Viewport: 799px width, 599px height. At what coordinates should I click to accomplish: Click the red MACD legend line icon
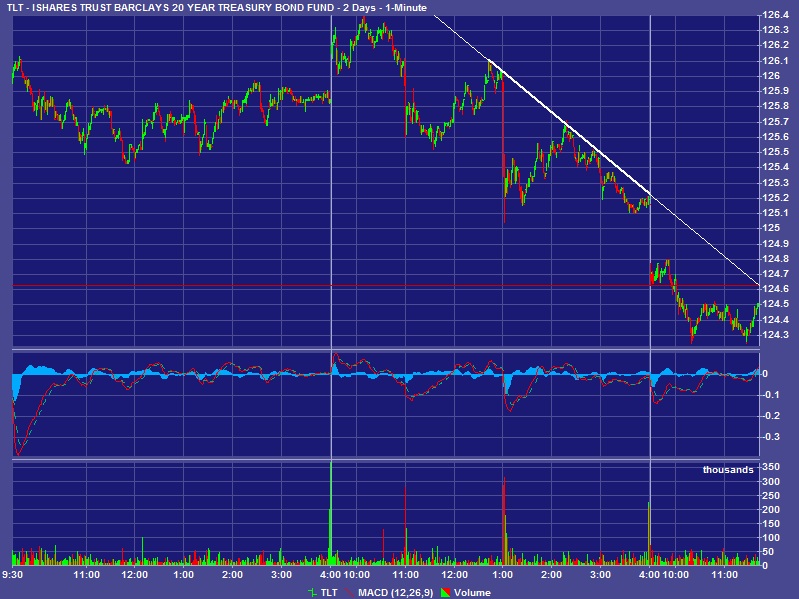[350, 592]
